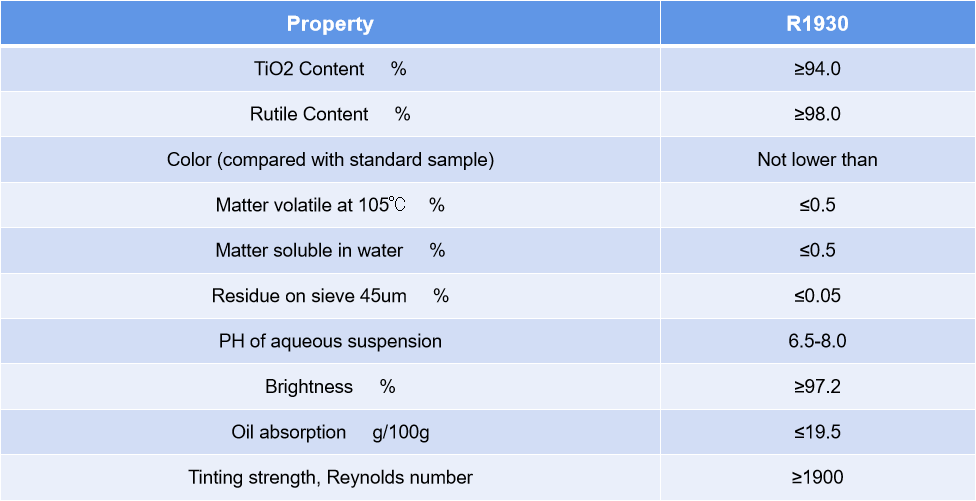Image resolution: width=976 pixels, height=501 pixels.
Task: Select Oil absorption g/100g cell
Action: coord(330,433)
